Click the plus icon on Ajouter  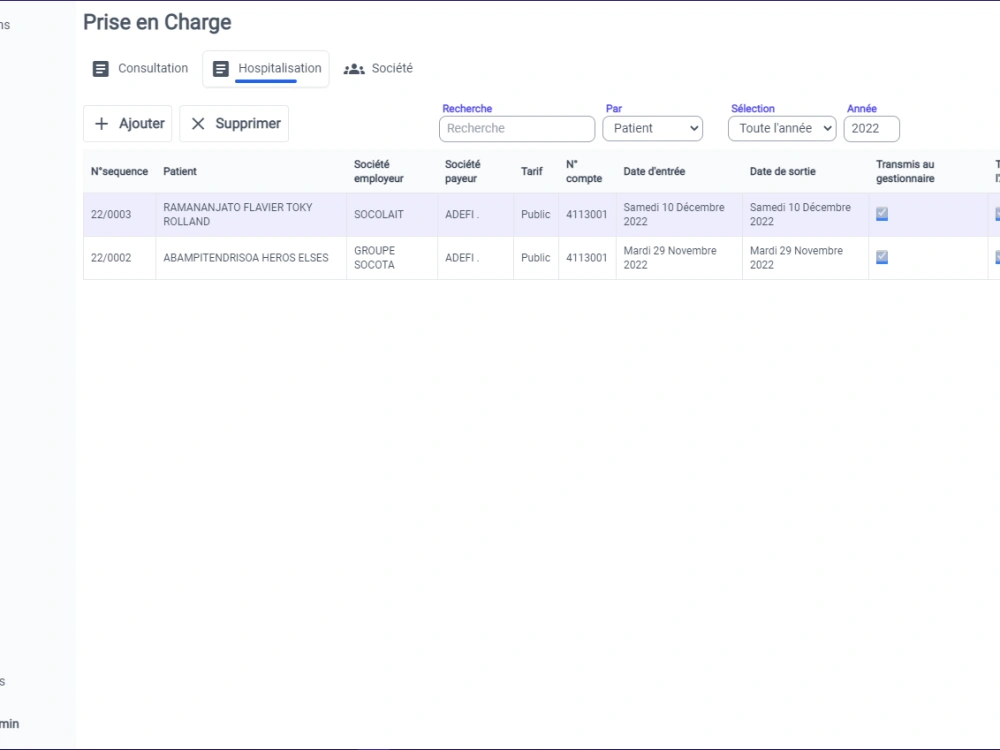[x=101, y=124]
